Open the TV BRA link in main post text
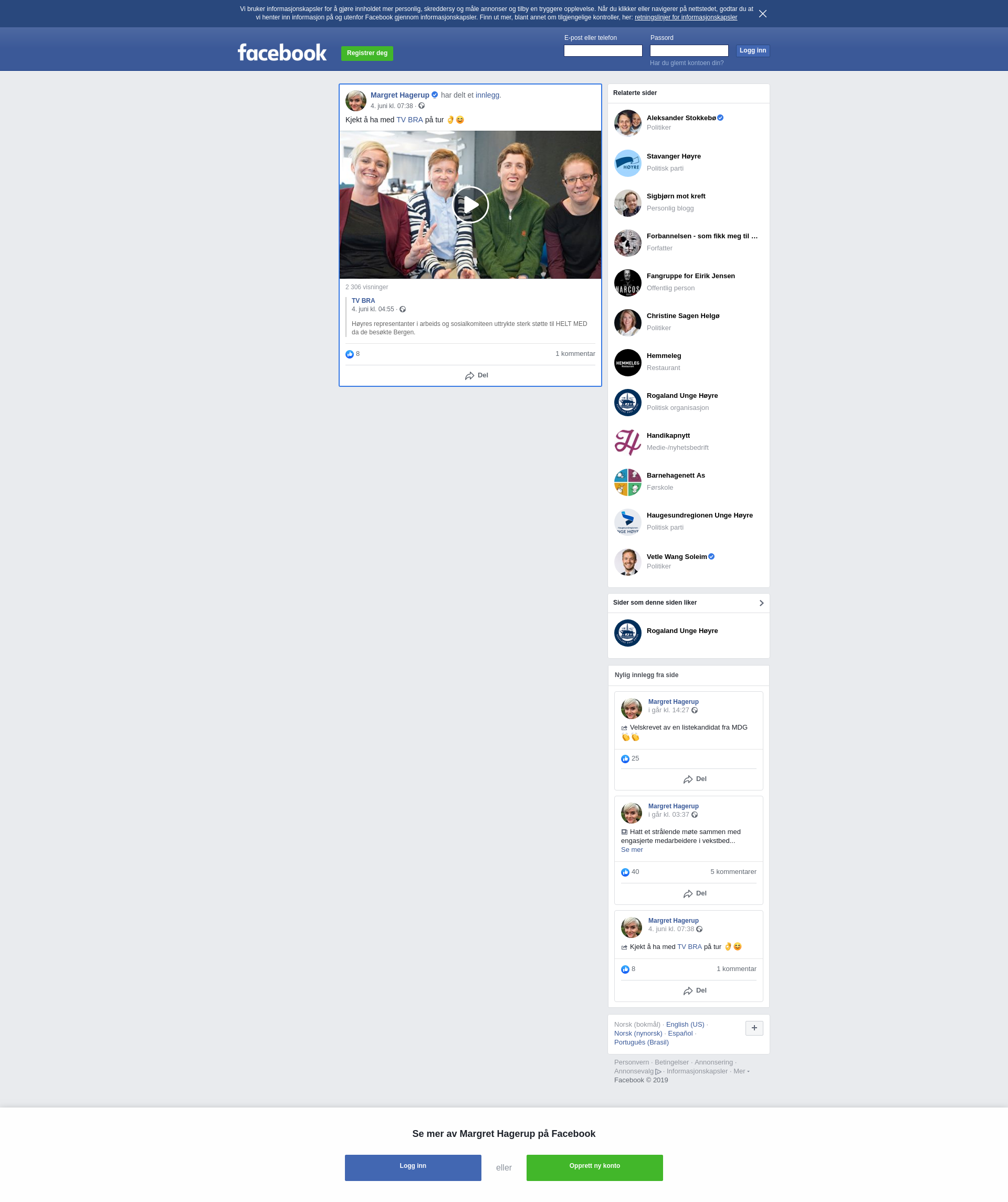 point(409,120)
